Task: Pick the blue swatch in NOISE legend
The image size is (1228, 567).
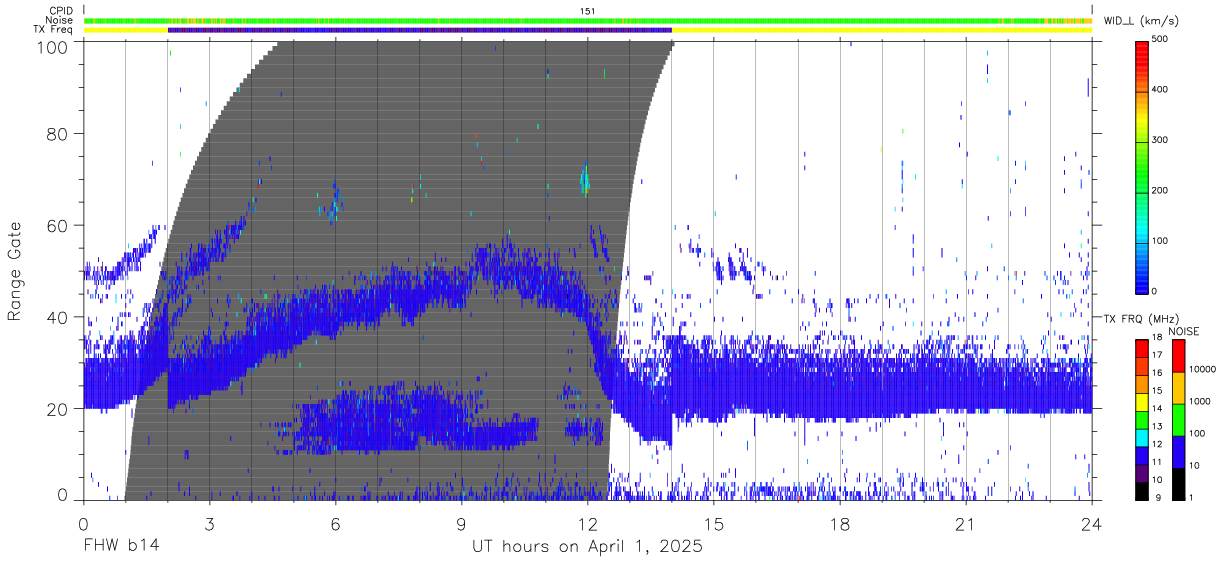Action: pos(1177,451)
